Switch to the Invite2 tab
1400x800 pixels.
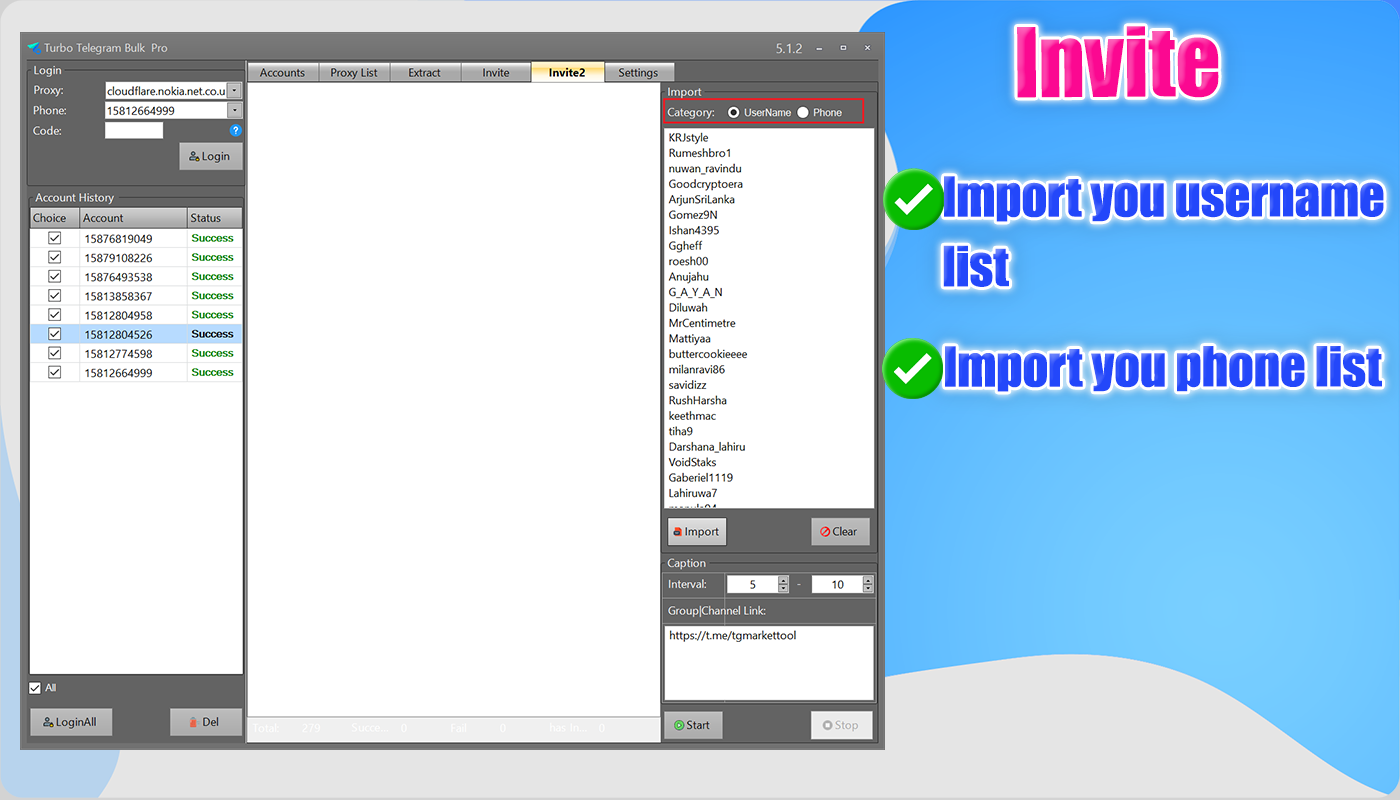tap(567, 72)
